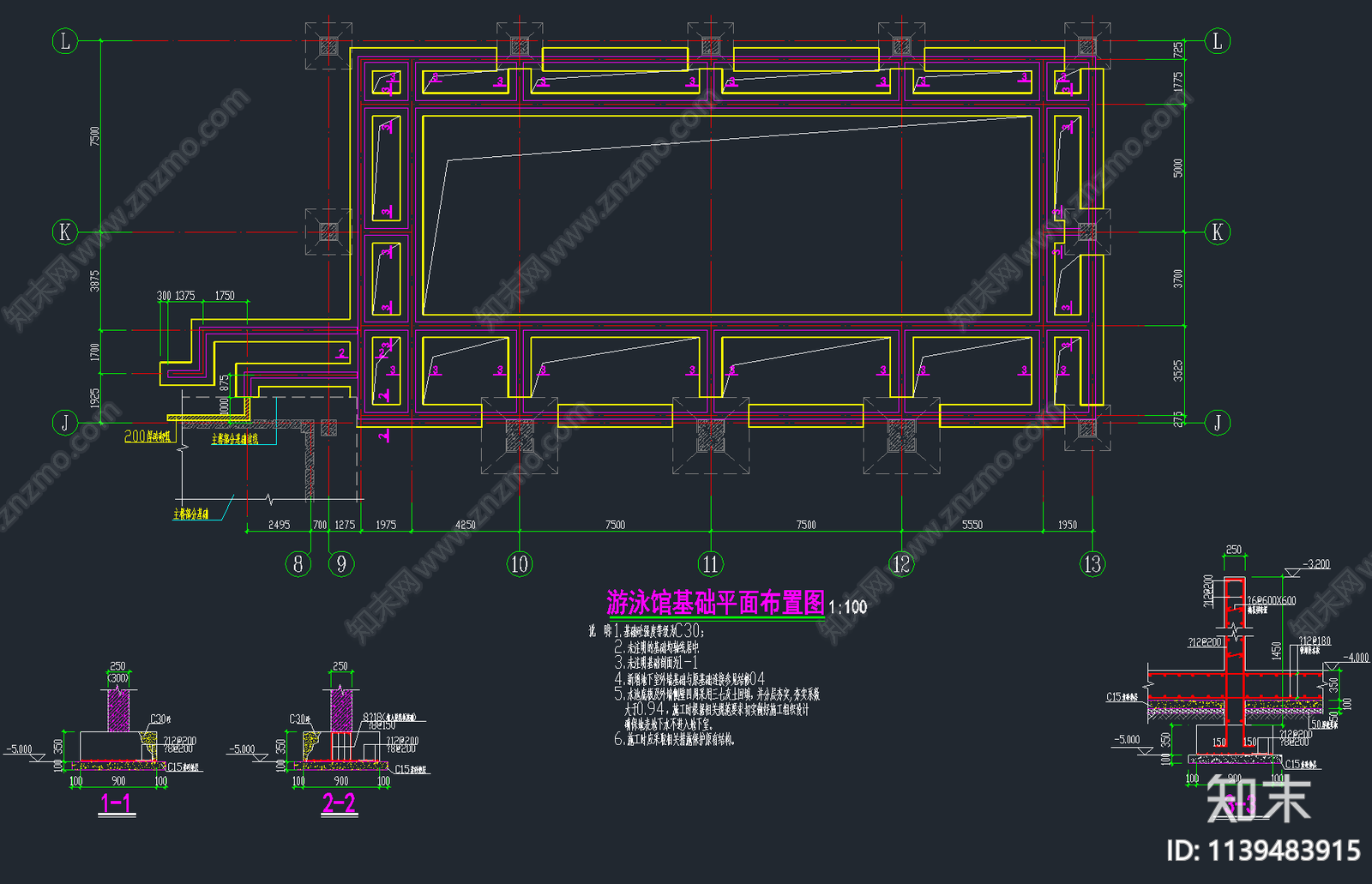Image resolution: width=1372 pixels, height=884 pixels.
Task: Click the left axis bubble labeled L
Action: (x=65, y=40)
